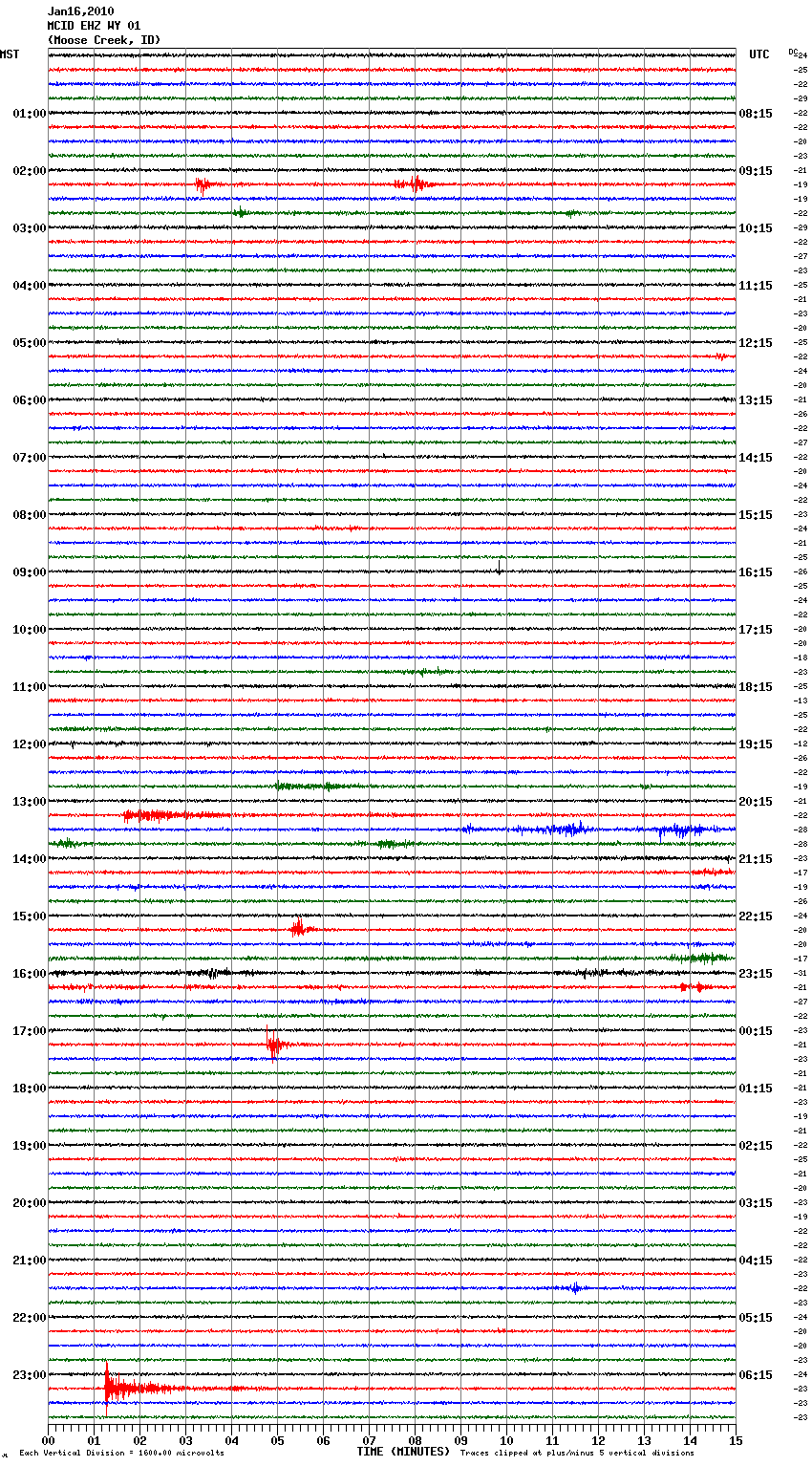Select the 17:00 MST time label

coord(30,1031)
